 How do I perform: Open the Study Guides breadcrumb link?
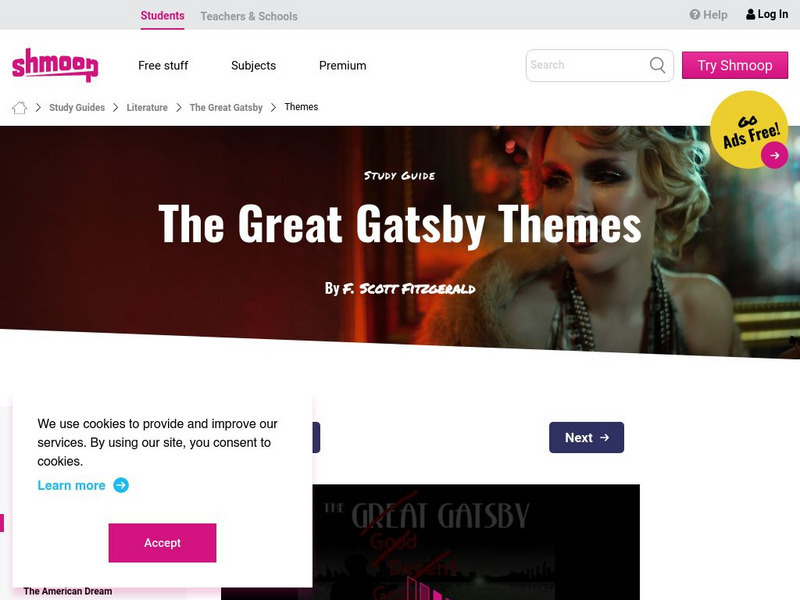pos(77,108)
